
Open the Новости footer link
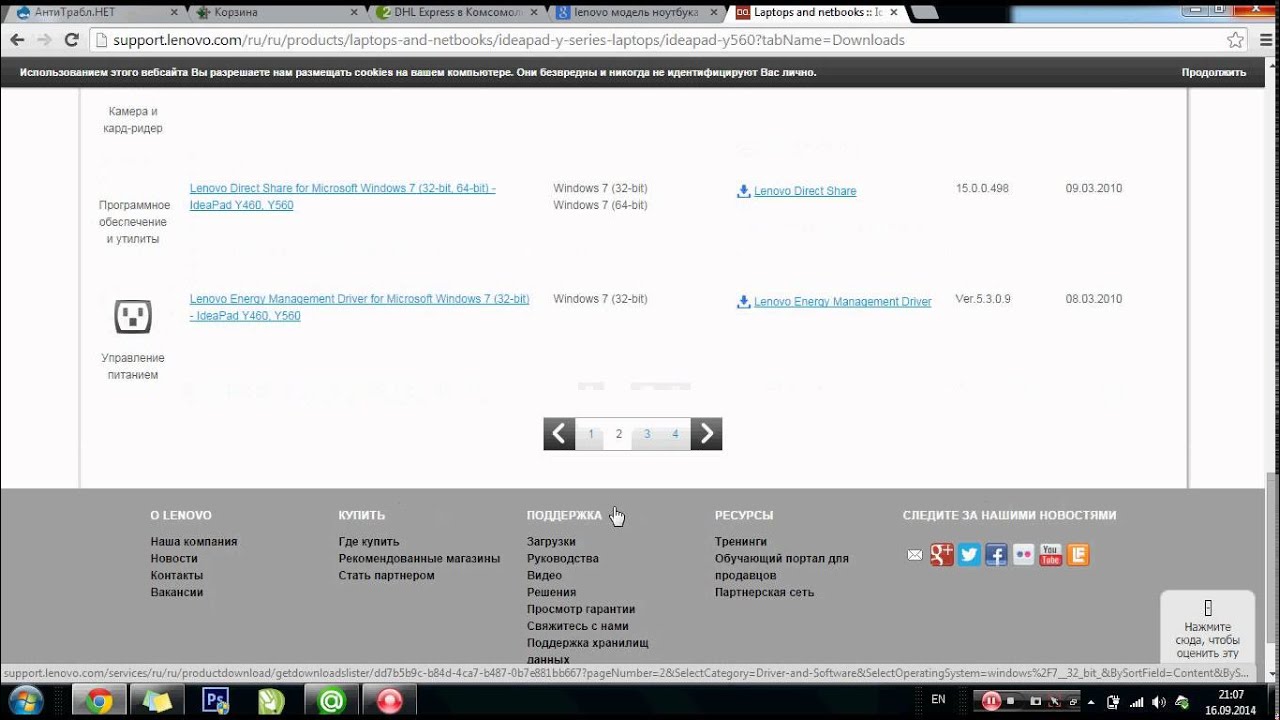(x=174, y=558)
